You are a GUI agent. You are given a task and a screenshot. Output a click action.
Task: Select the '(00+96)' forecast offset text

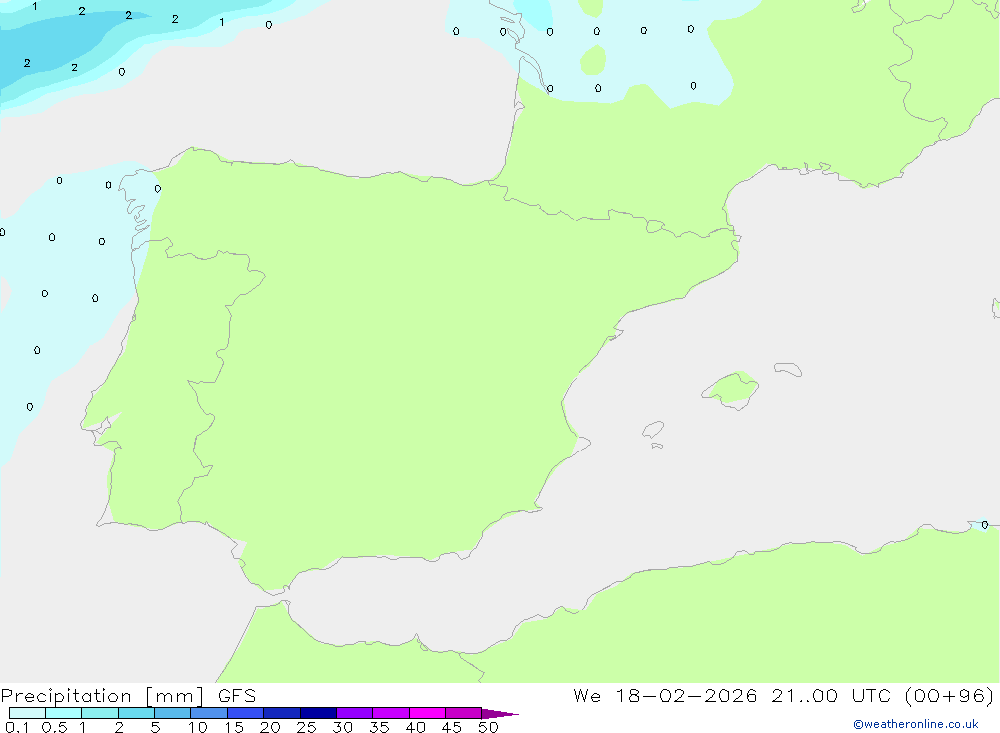point(949,695)
